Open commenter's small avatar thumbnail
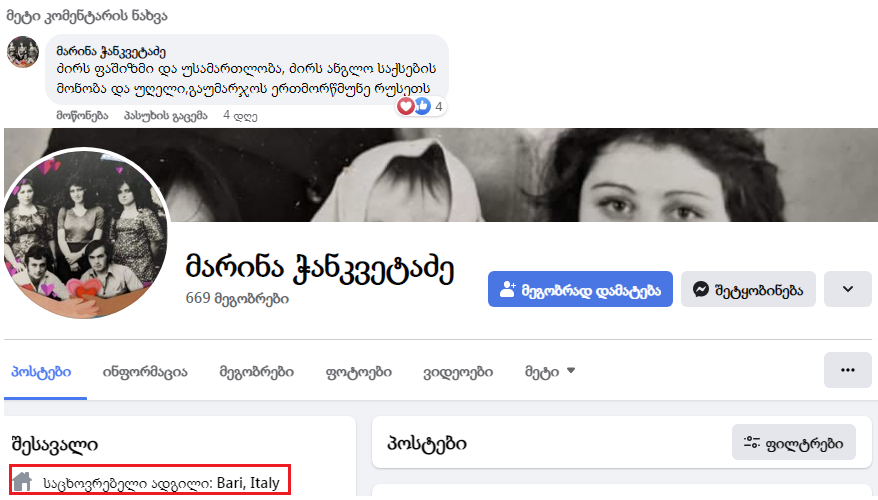This screenshot has width=878, height=500. click(x=22, y=52)
